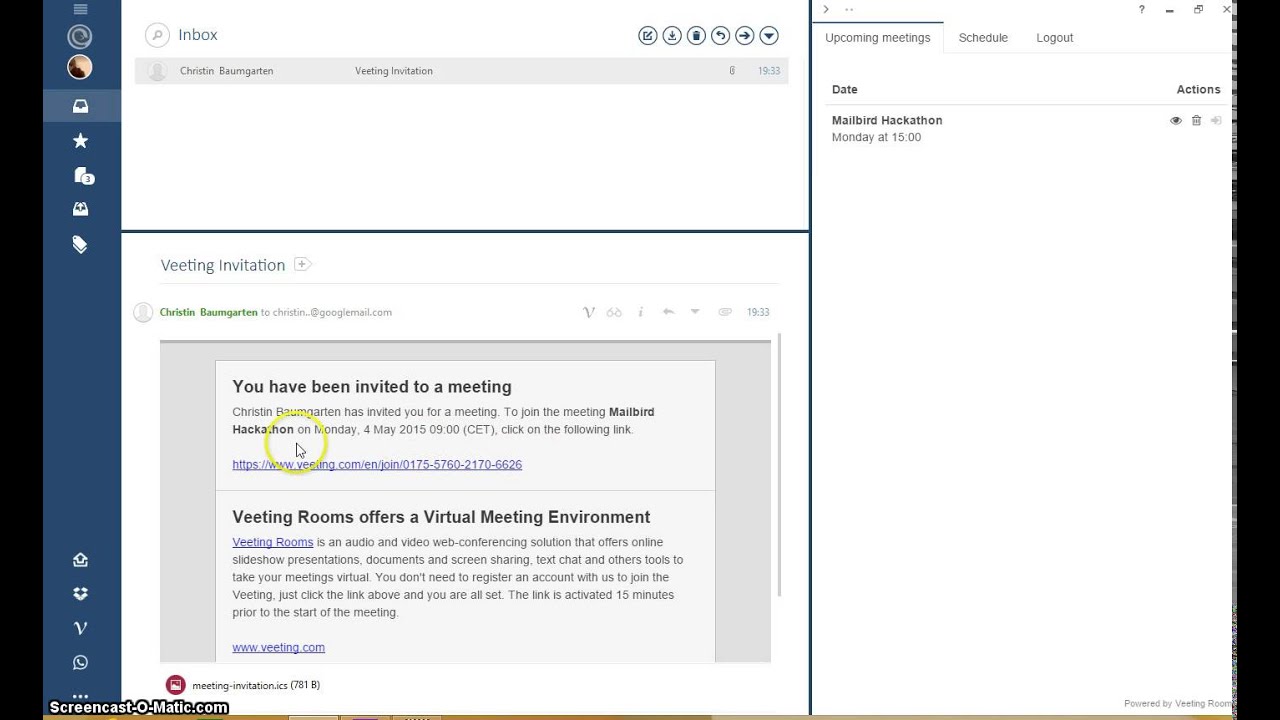The image size is (1280, 720).
Task: Click the Inbox folder title
Action: [x=197, y=35]
